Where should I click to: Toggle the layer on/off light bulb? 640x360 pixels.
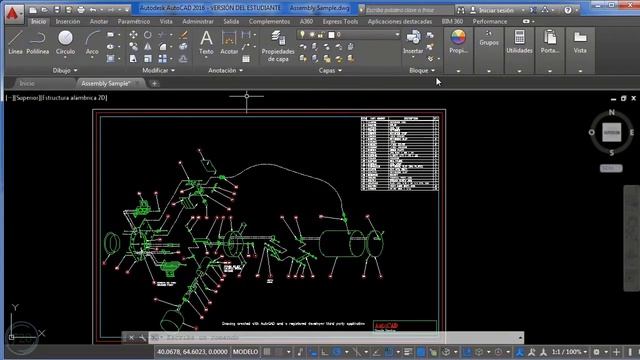click(x=302, y=35)
